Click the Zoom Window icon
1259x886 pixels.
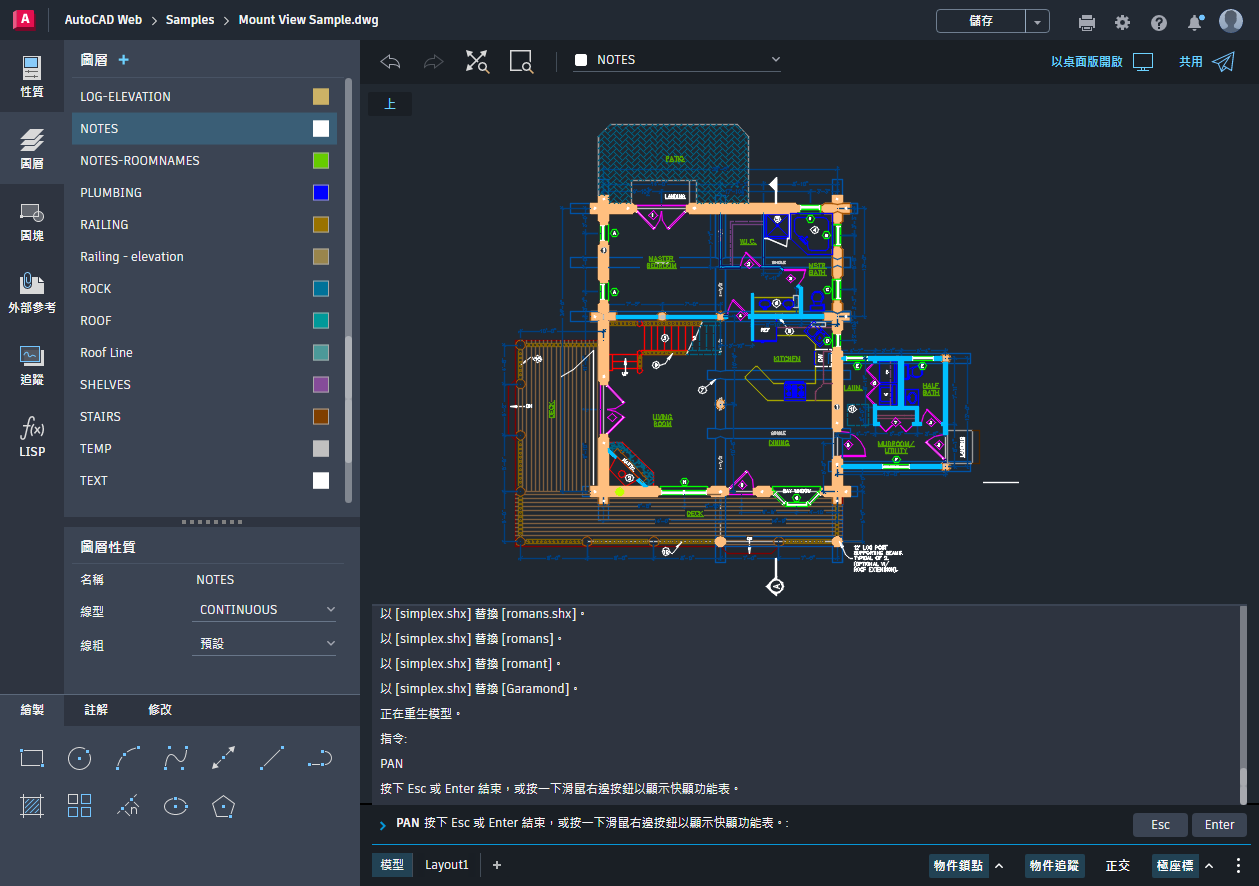click(521, 62)
